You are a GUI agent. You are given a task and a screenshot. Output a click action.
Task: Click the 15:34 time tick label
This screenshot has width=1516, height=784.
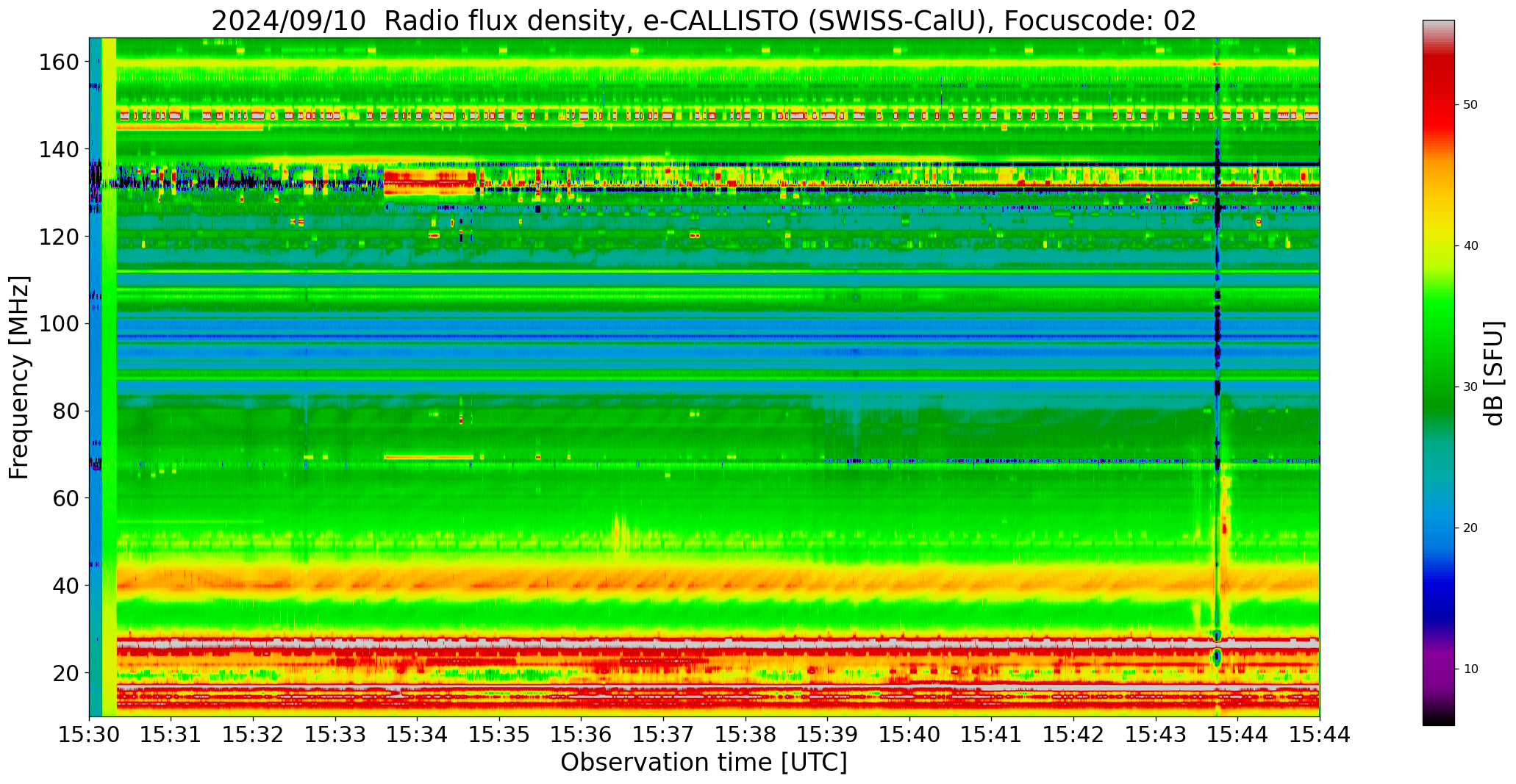coord(418,734)
